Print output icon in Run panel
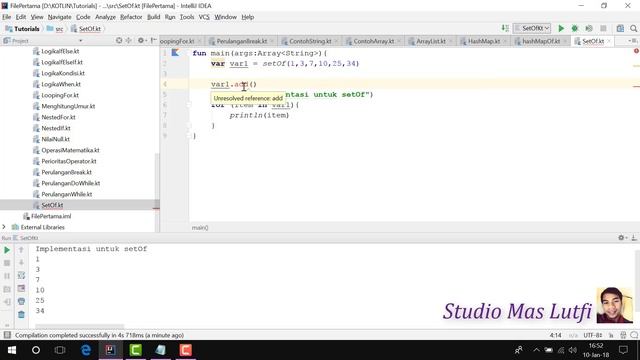 (21, 301)
